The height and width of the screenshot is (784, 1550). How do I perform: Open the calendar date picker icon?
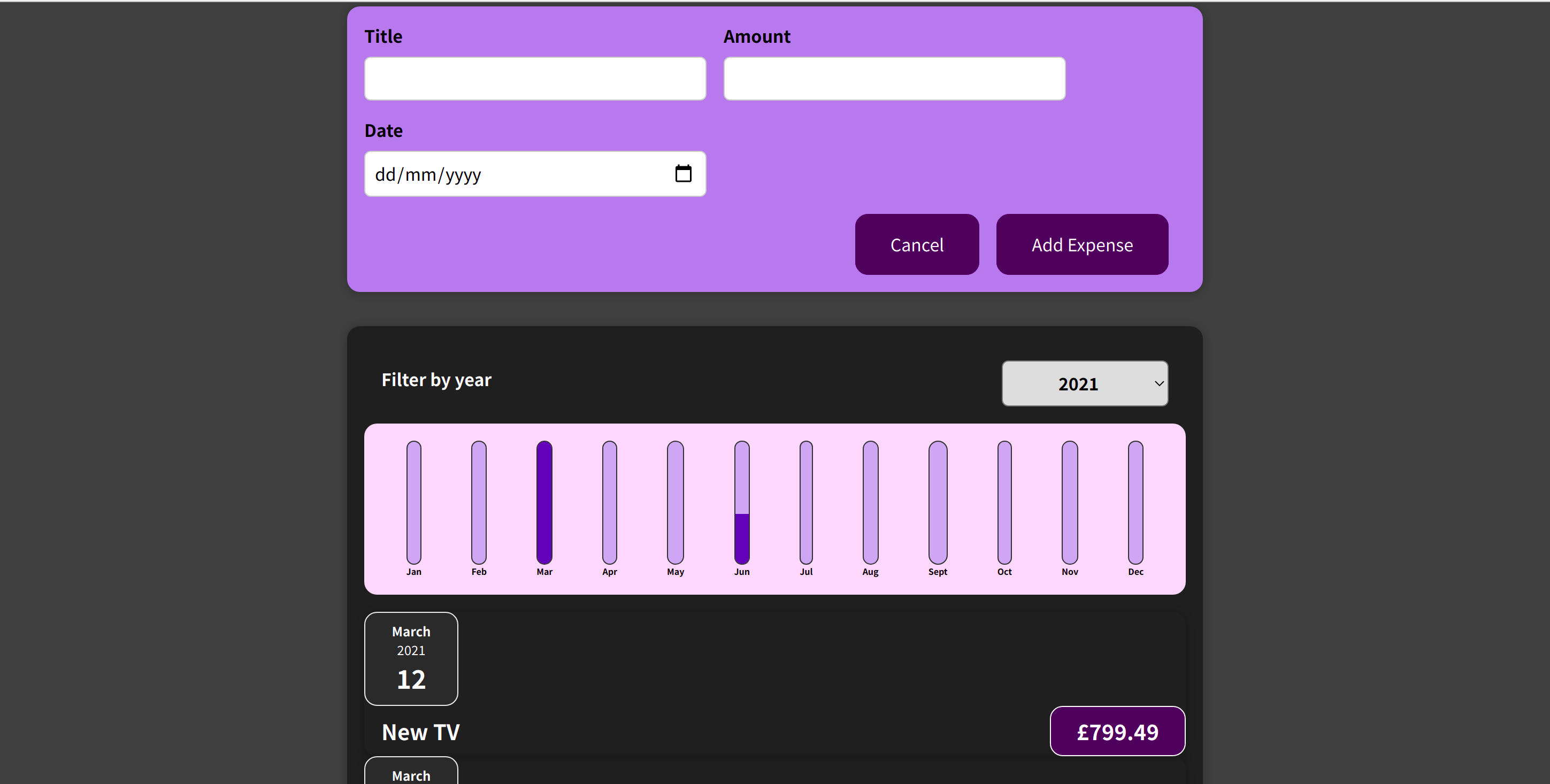click(x=683, y=174)
